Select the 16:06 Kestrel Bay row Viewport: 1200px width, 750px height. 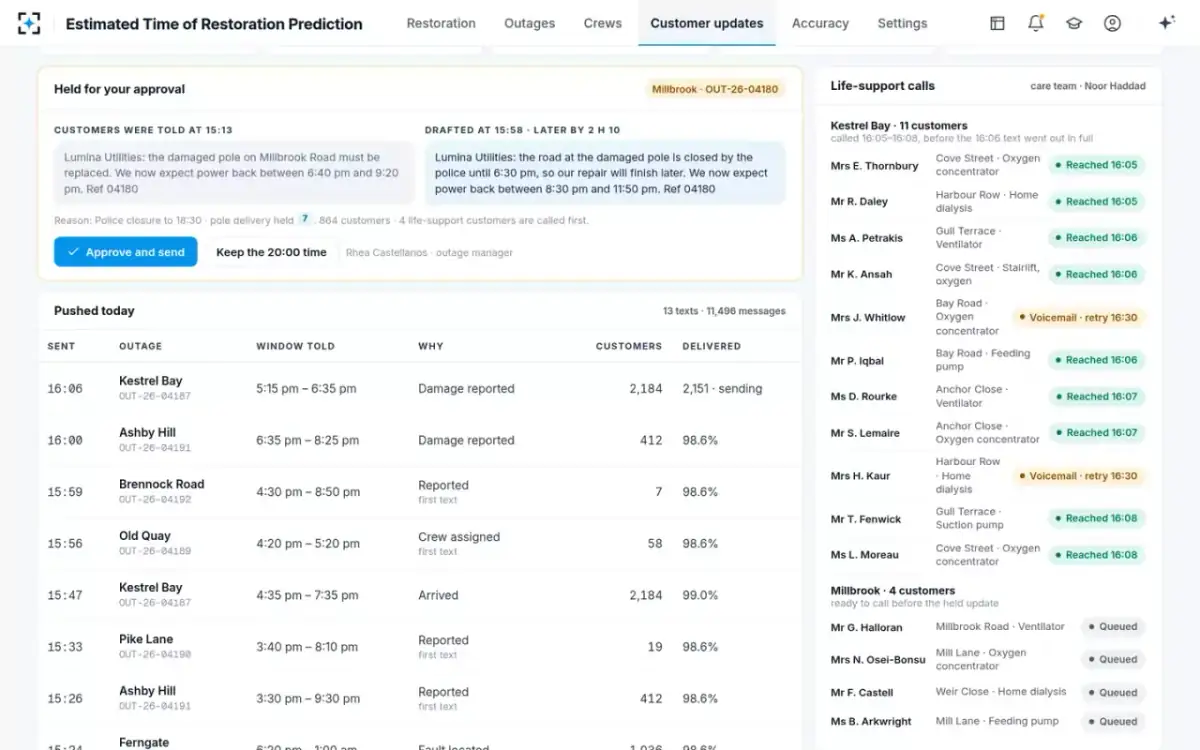(x=420, y=388)
